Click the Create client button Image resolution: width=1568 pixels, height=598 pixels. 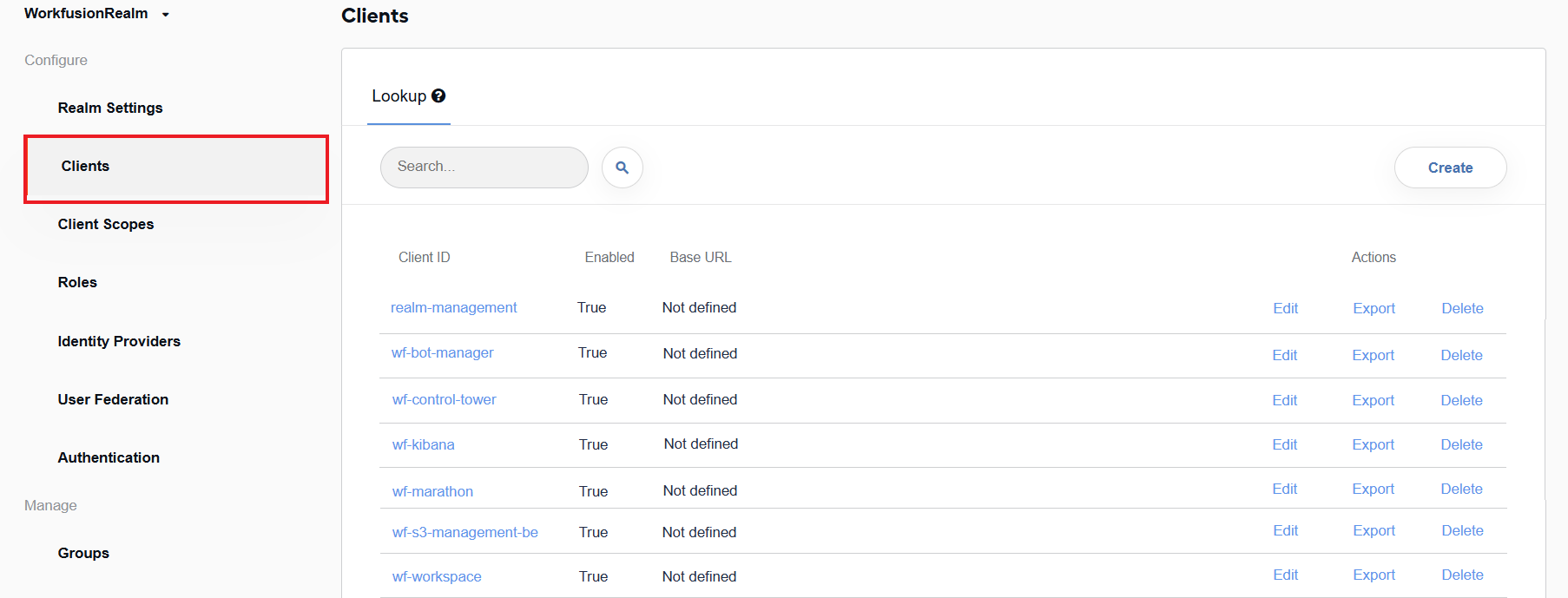pos(1450,168)
